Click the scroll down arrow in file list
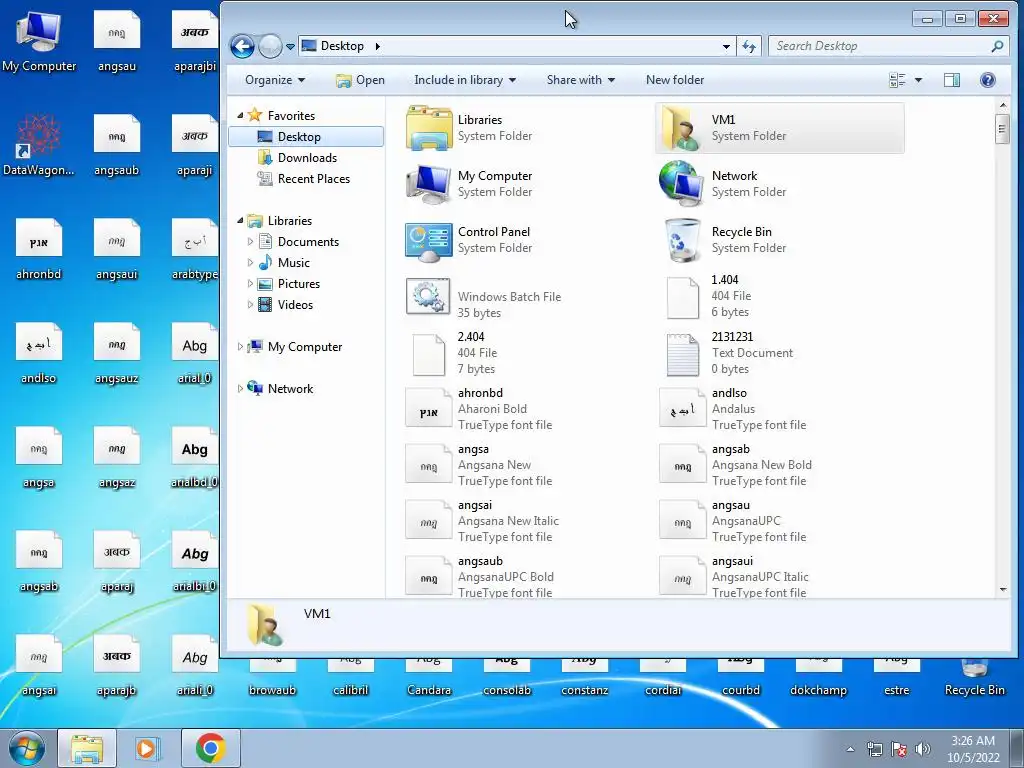 (x=1002, y=590)
